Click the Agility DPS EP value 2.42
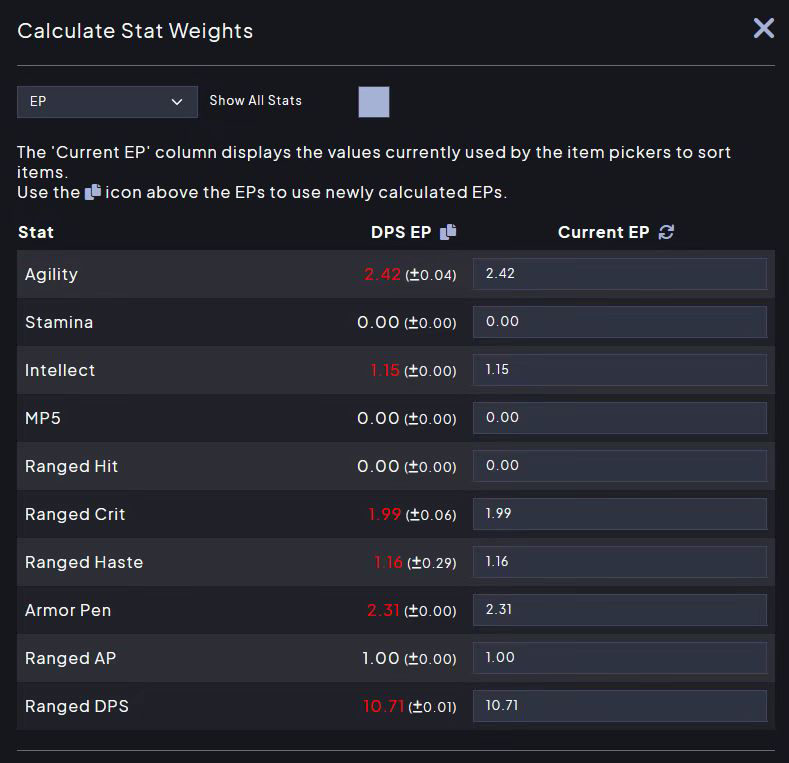Screen dimensions: 789x763 tap(382, 274)
